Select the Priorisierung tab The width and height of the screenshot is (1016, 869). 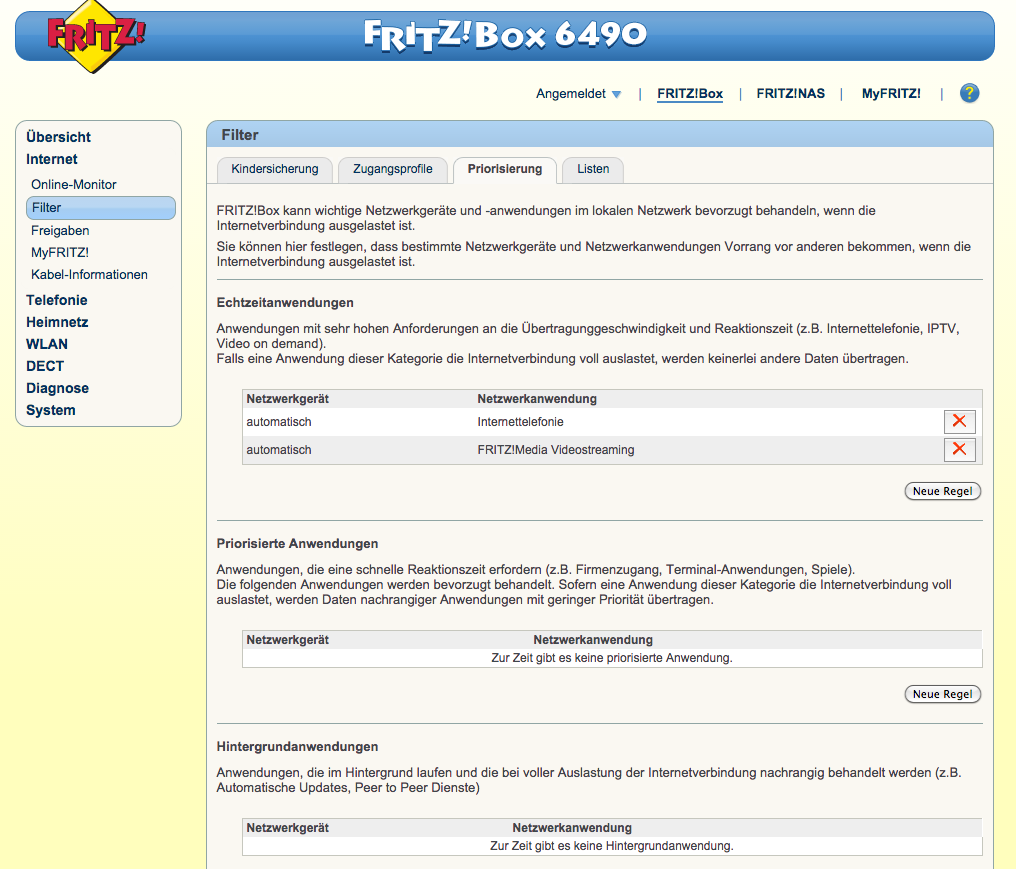[505, 170]
